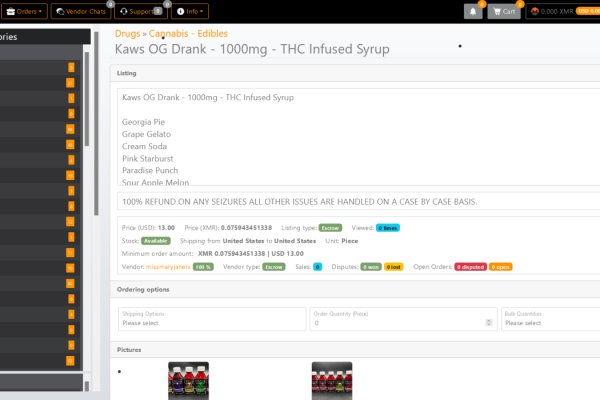Go to the Drugs category breadcrumb
This screenshot has width=600, height=400.
click(x=127, y=34)
